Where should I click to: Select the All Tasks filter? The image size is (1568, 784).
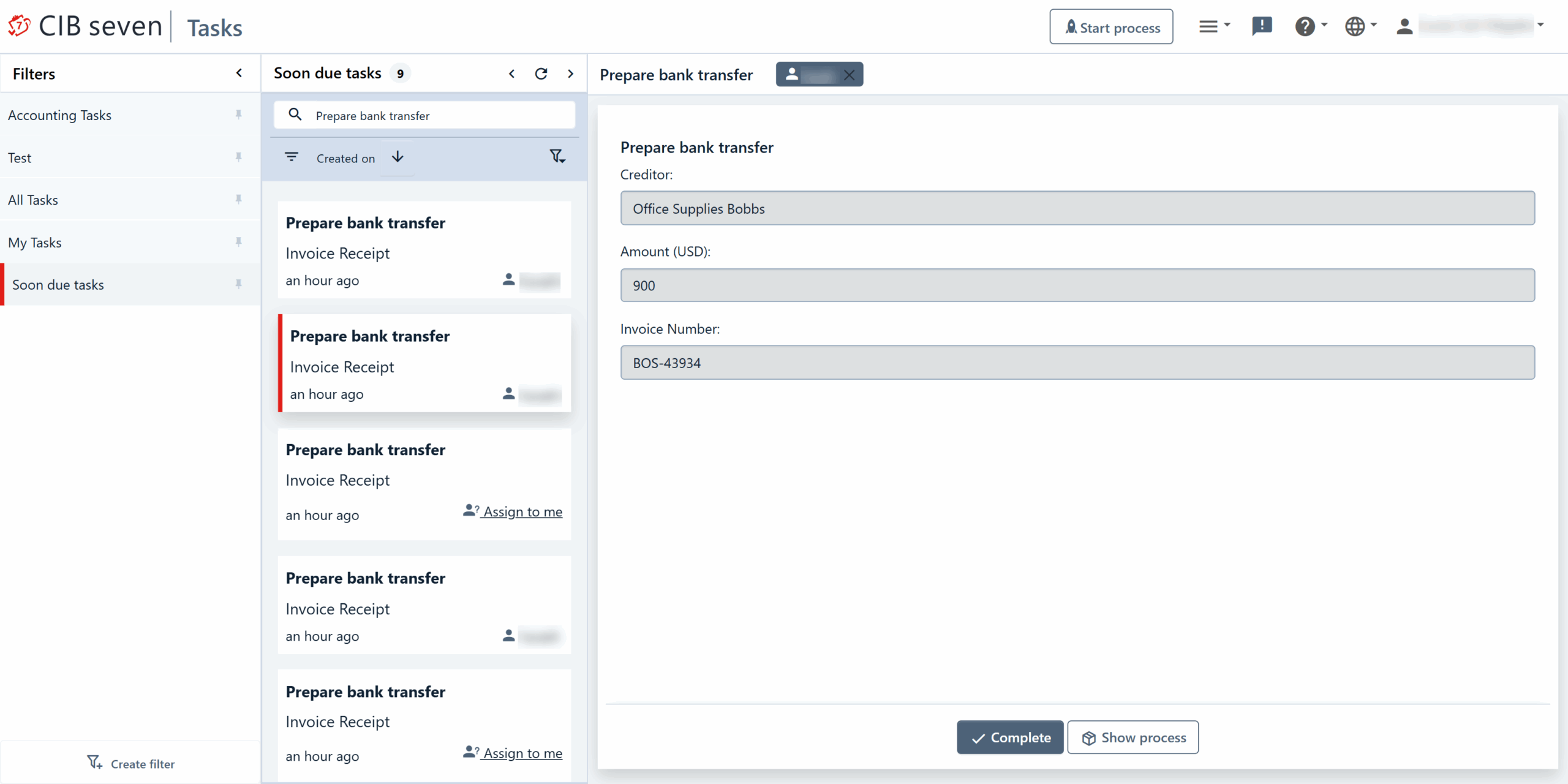coord(130,200)
